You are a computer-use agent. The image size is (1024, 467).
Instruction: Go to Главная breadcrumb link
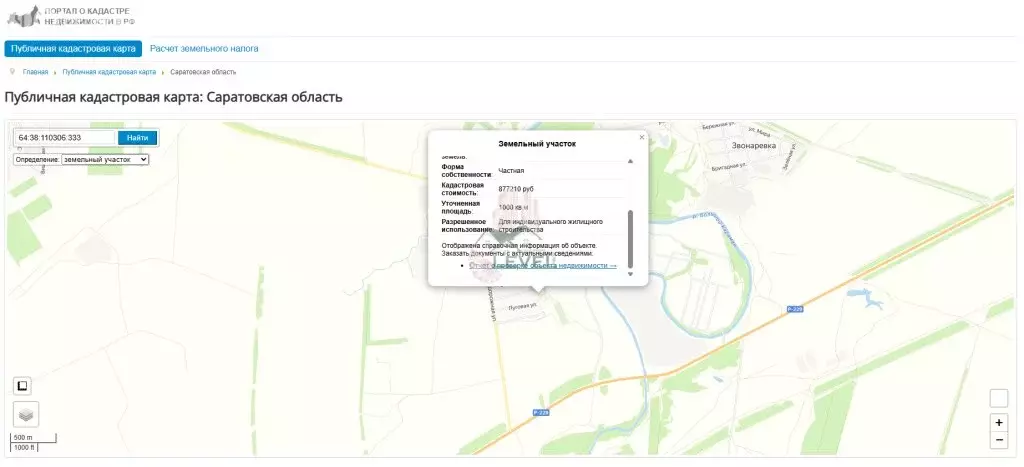click(x=36, y=72)
